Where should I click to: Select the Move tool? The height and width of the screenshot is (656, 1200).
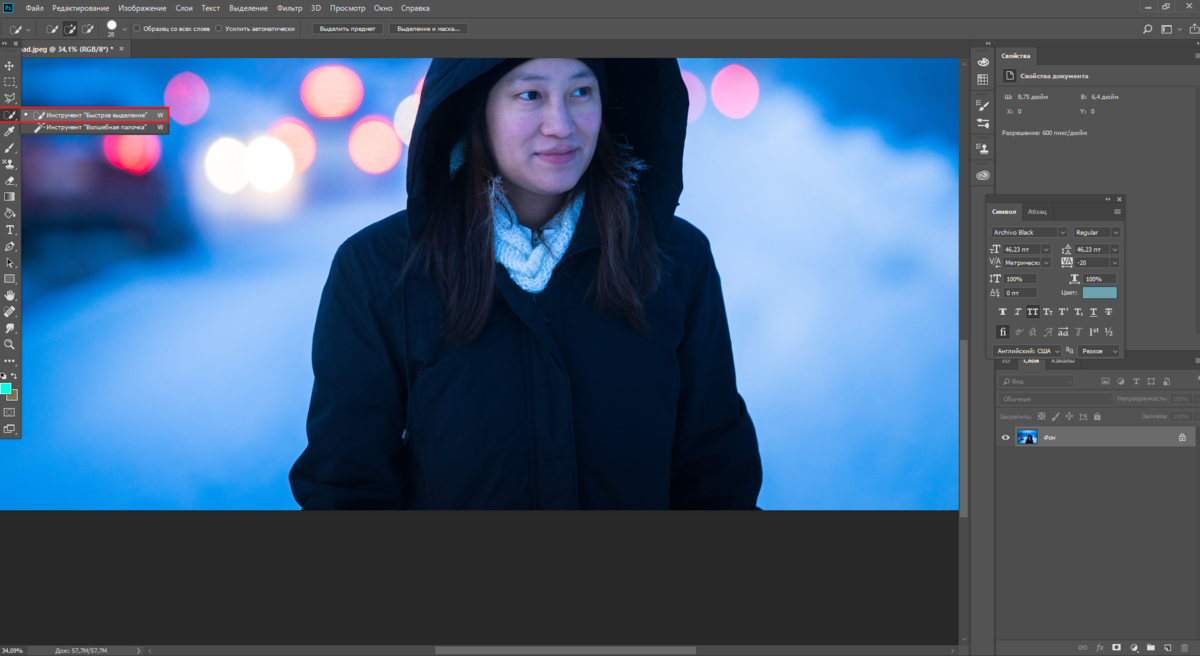pyautogui.click(x=10, y=64)
